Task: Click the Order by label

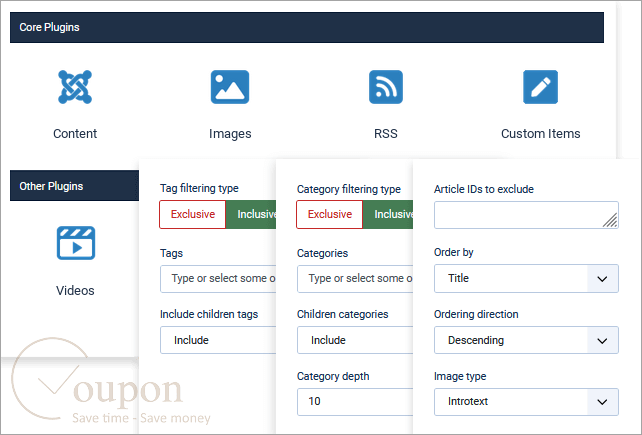Action: (454, 252)
